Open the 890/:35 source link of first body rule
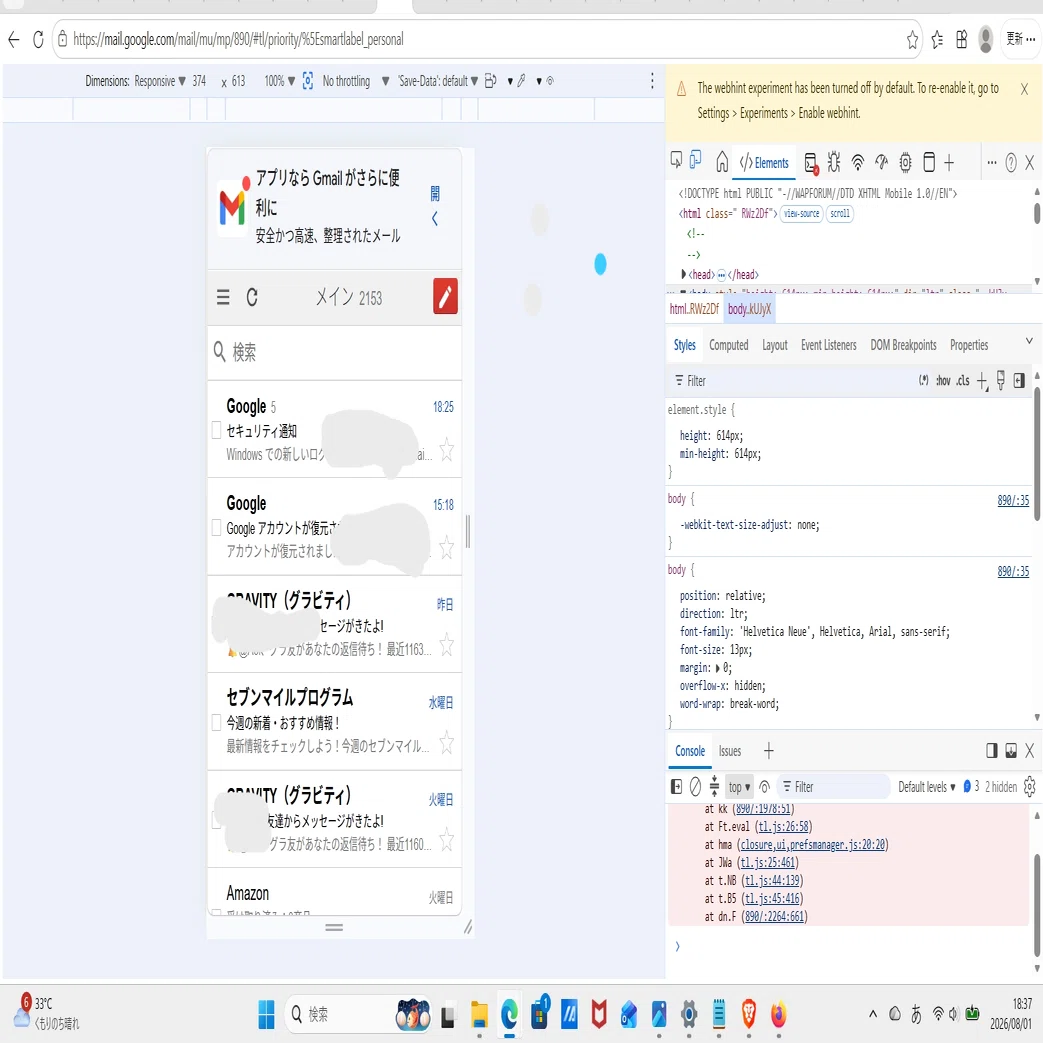Image resolution: width=1043 pixels, height=1043 pixels. (1012, 500)
